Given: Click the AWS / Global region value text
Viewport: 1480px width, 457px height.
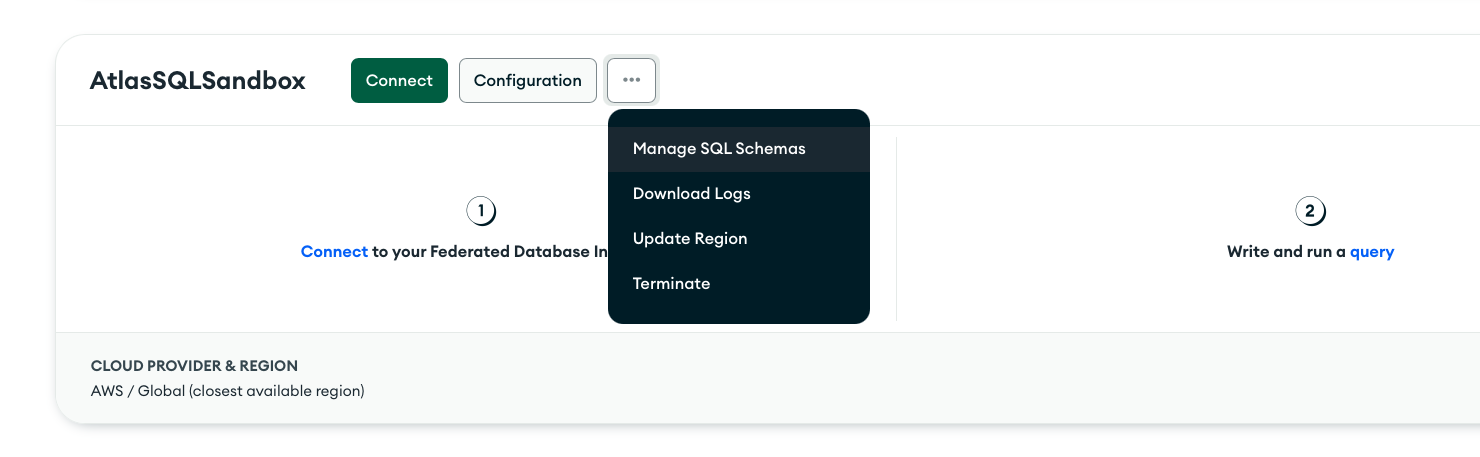Looking at the screenshot, I should click(228, 391).
